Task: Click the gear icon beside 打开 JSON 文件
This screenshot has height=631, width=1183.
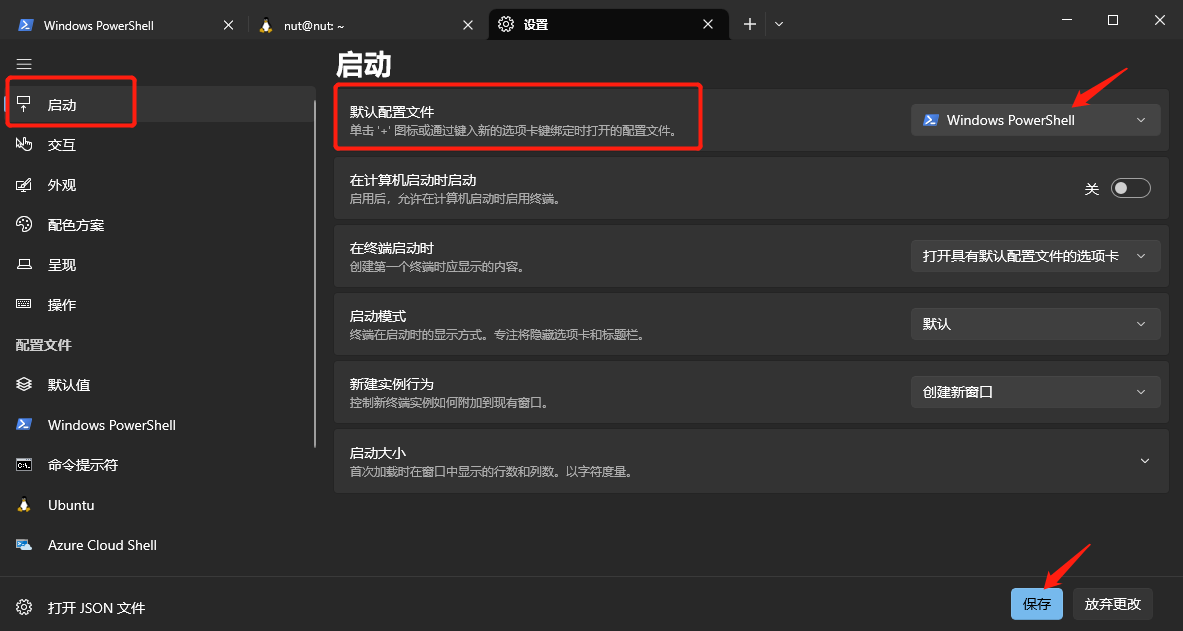Action: pos(24,607)
